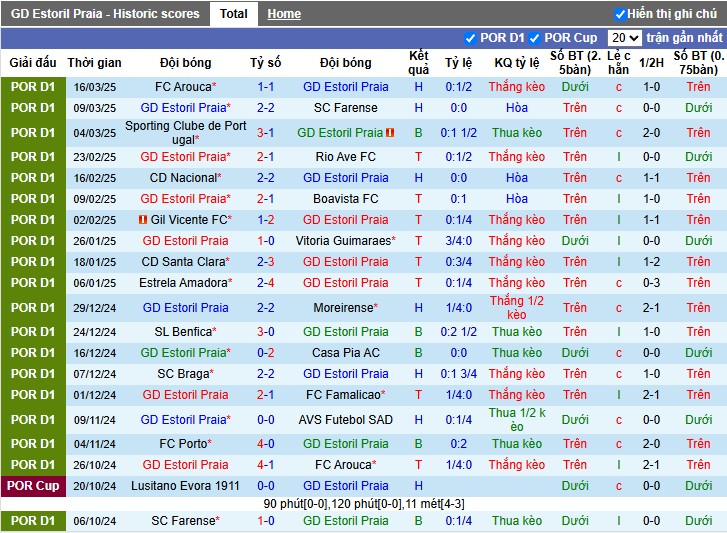Select the 1/2H column header
The image size is (727, 533).
(x=651, y=63)
